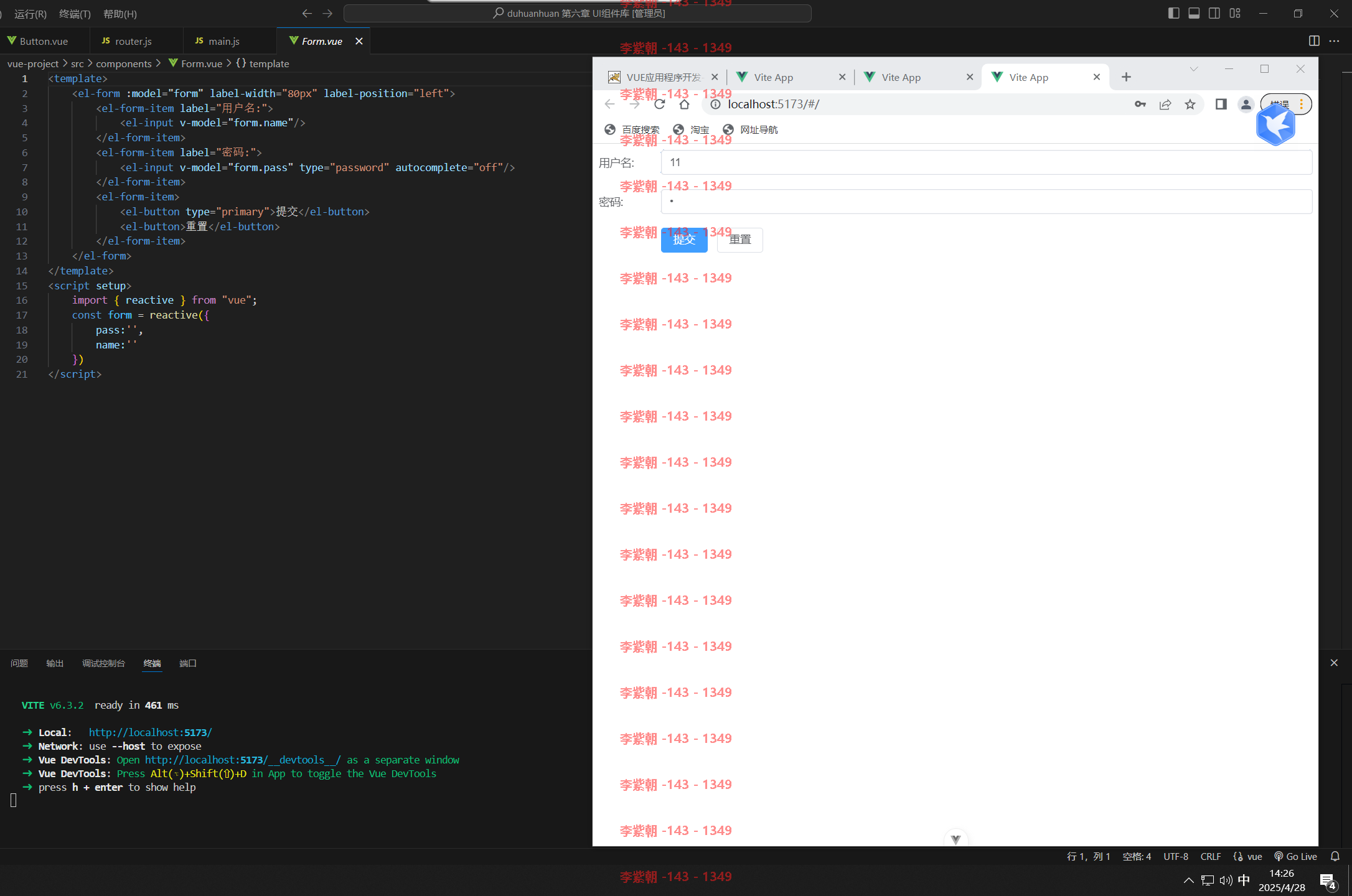
Task: Click the 用户名 input field
Action: click(987, 162)
